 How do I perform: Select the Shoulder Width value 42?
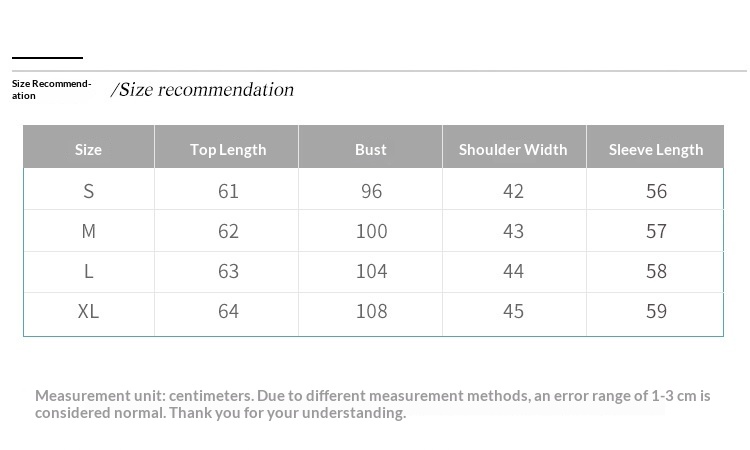pyautogui.click(x=513, y=191)
